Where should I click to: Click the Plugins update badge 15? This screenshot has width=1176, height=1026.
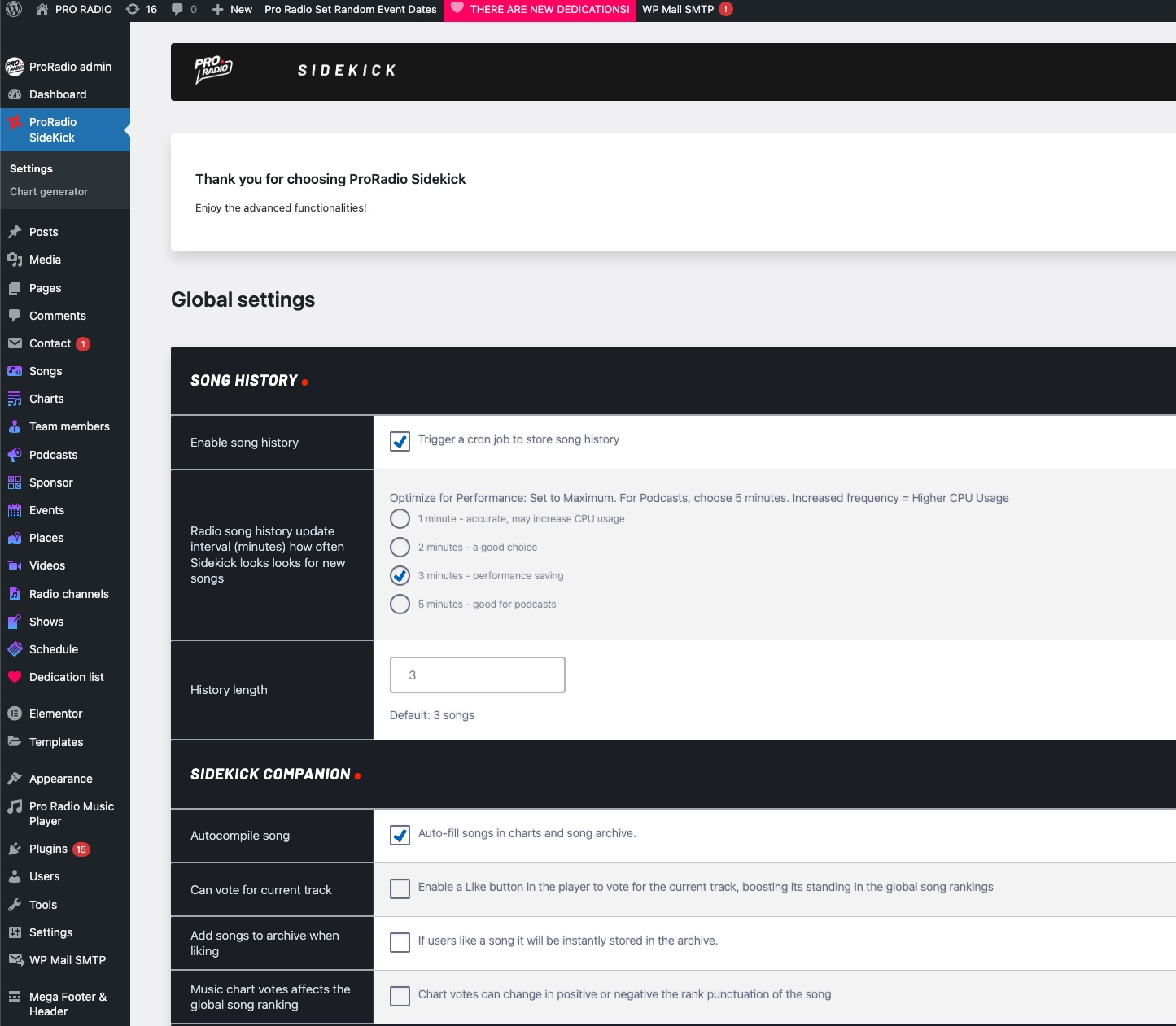tap(81, 849)
